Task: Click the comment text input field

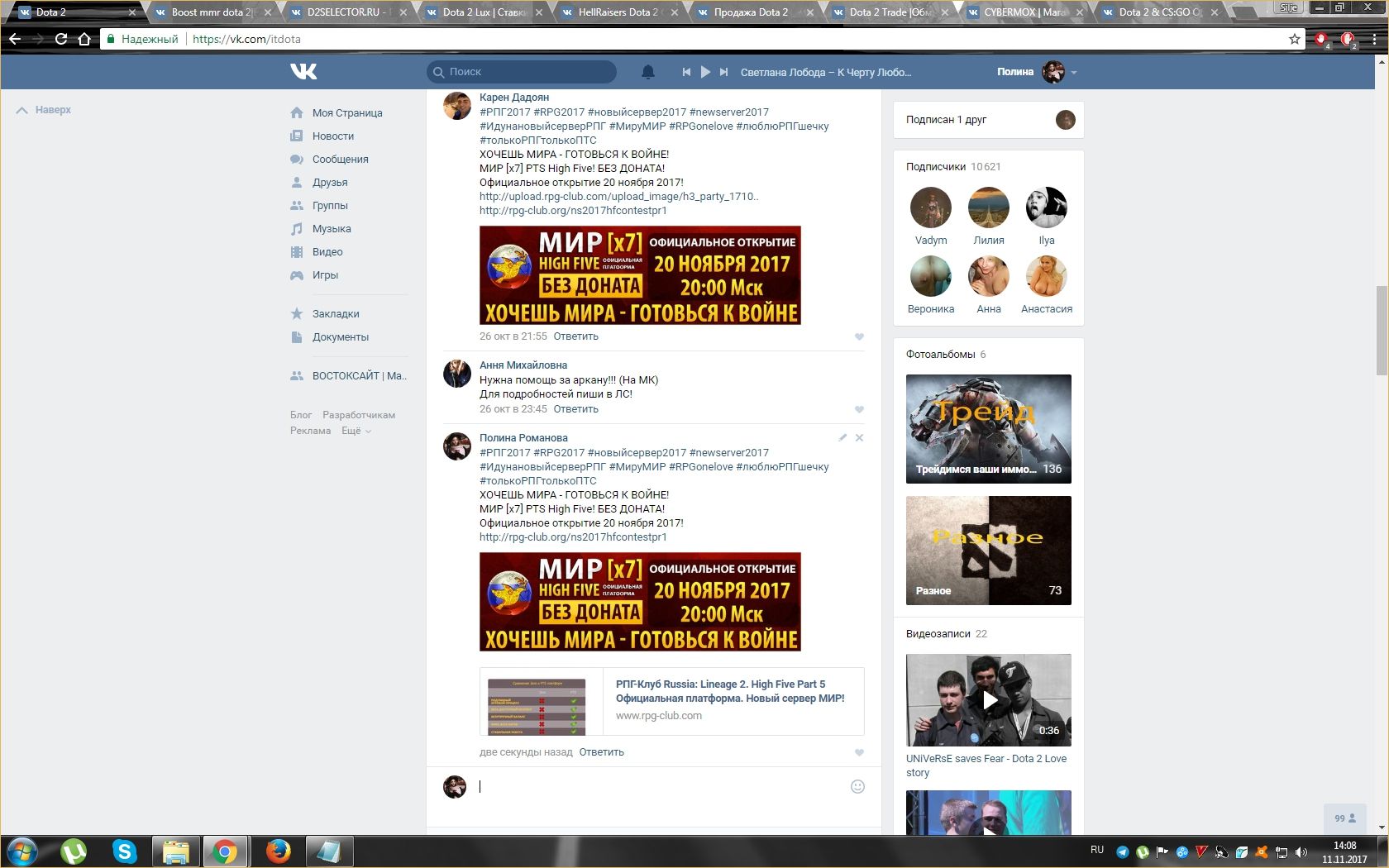Action: (661, 787)
